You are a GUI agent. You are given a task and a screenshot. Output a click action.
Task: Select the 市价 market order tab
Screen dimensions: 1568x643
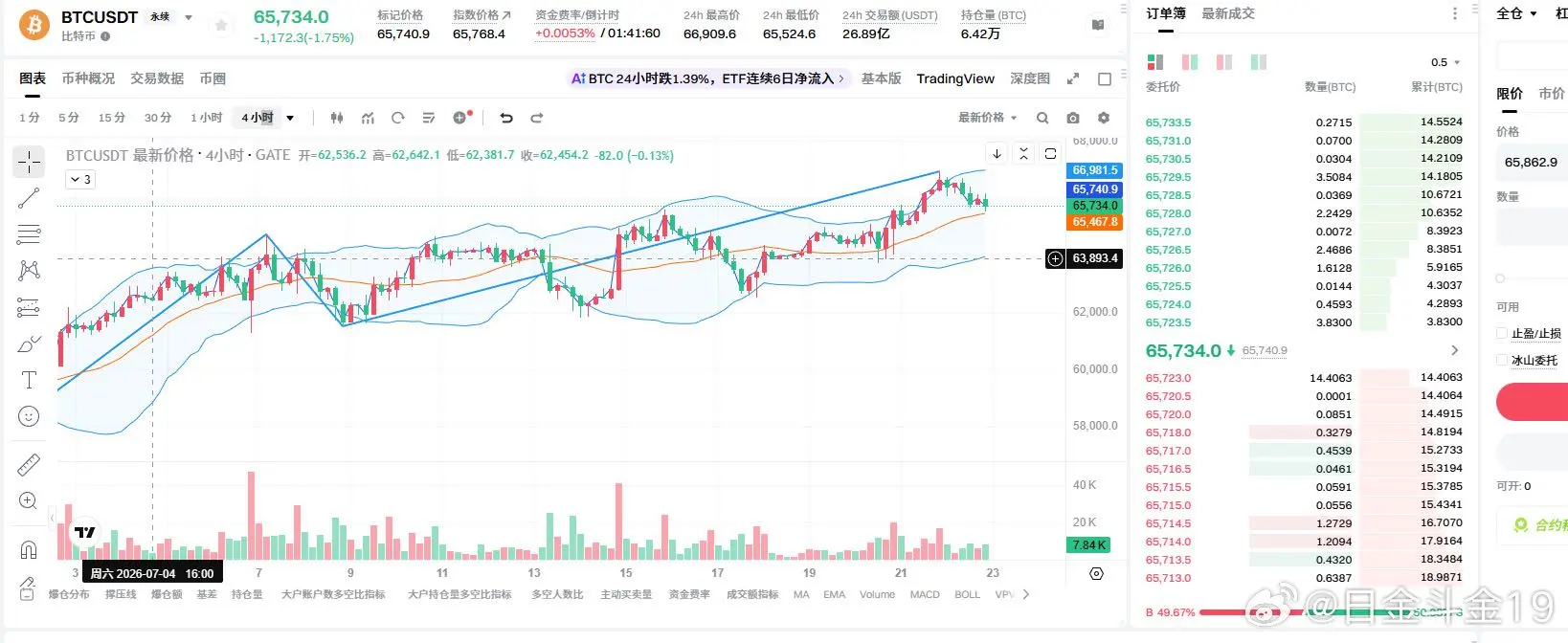pyautogui.click(x=1552, y=93)
